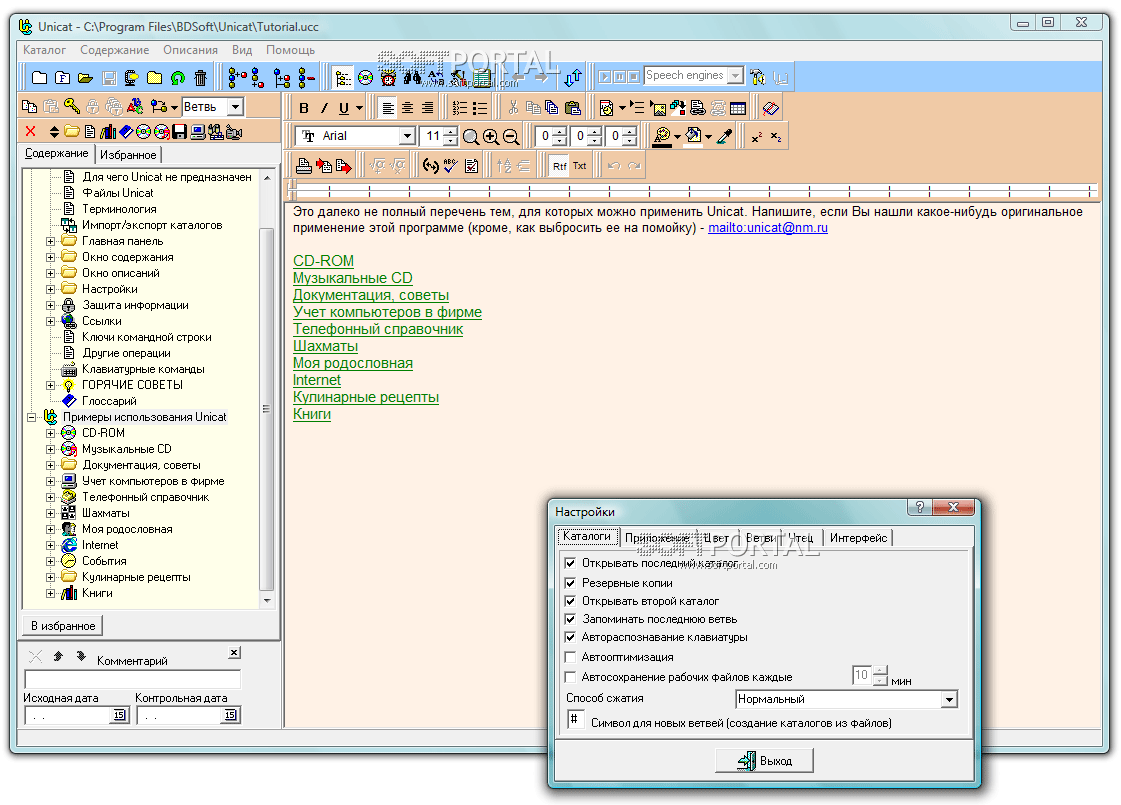Expand the 'Музыкальные CD' tree node
The image size is (1121, 805).
pos(51,450)
